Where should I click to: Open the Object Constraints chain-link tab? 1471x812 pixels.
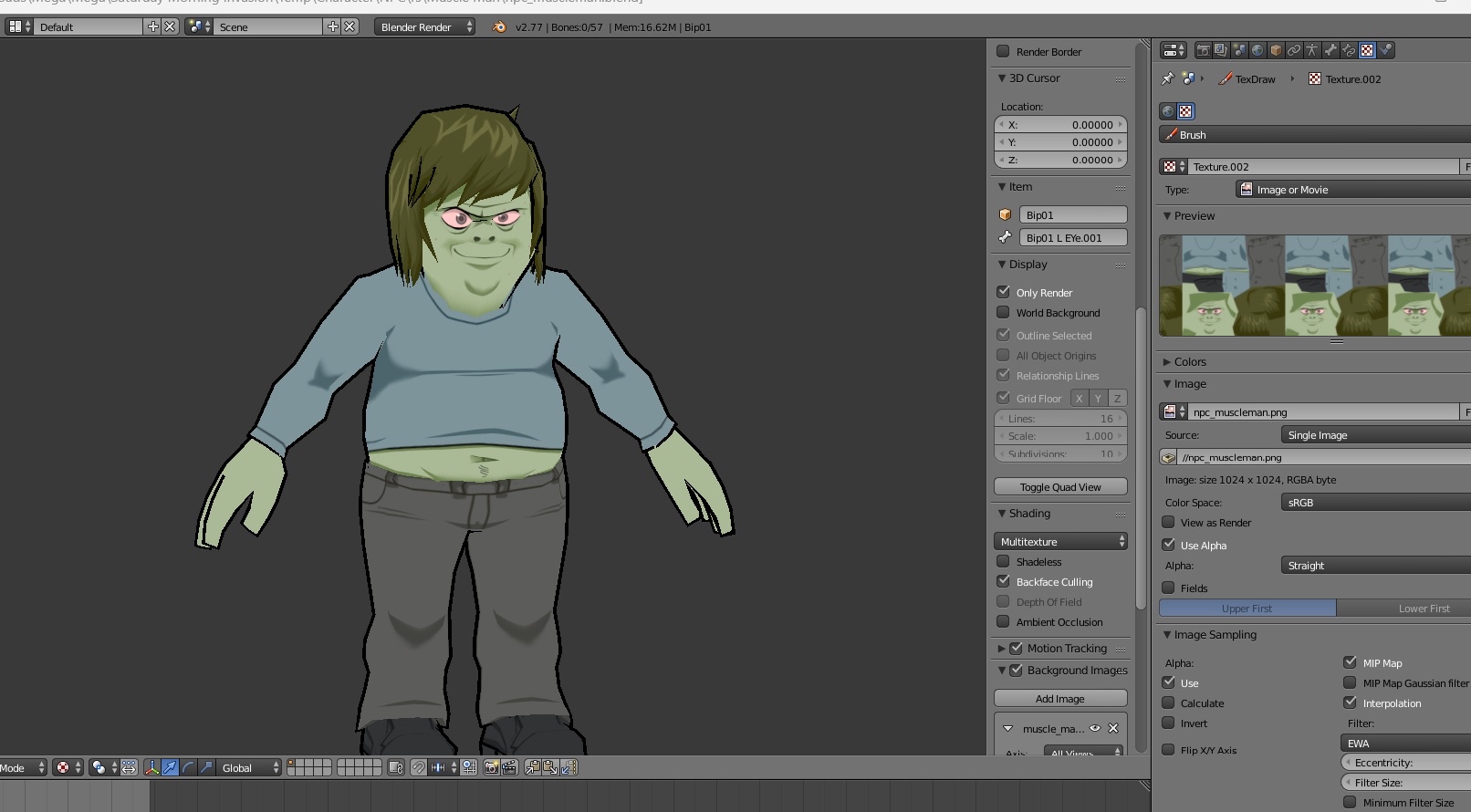[1294, 50]
